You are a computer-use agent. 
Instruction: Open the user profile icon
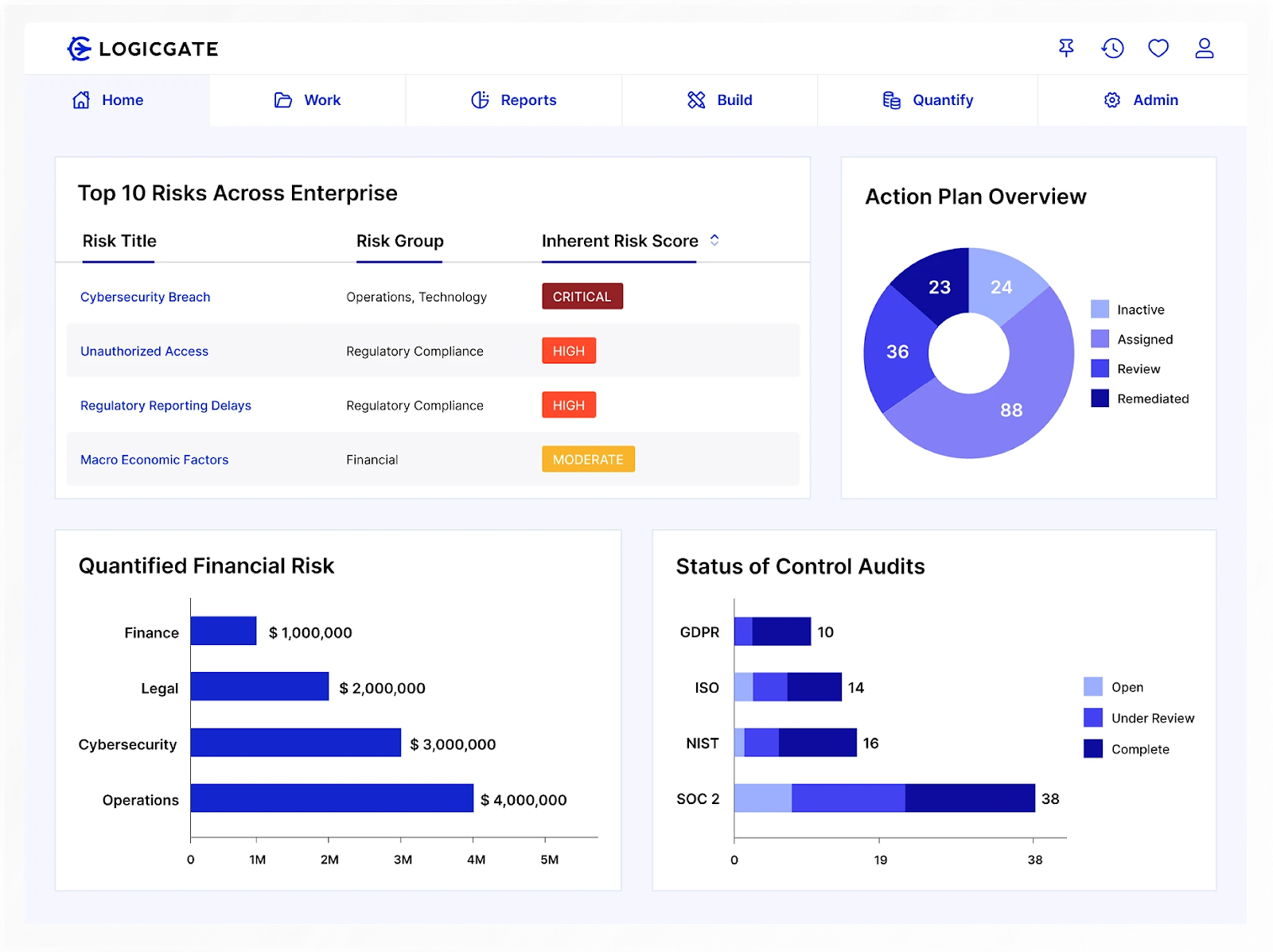click(1205, 49)
